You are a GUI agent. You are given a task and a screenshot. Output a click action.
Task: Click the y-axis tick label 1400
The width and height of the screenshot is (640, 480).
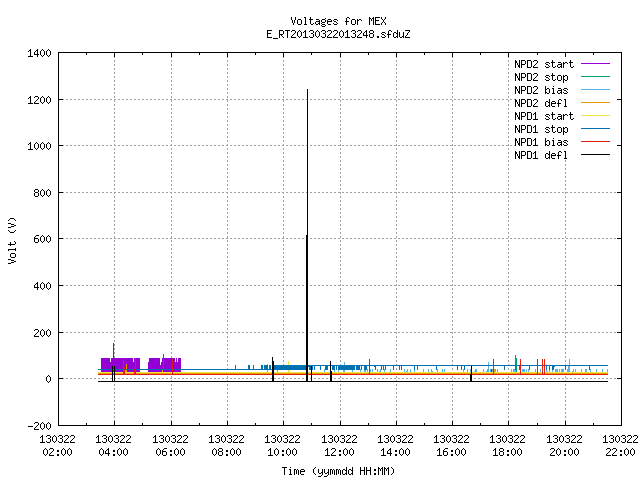click(39, 53)
